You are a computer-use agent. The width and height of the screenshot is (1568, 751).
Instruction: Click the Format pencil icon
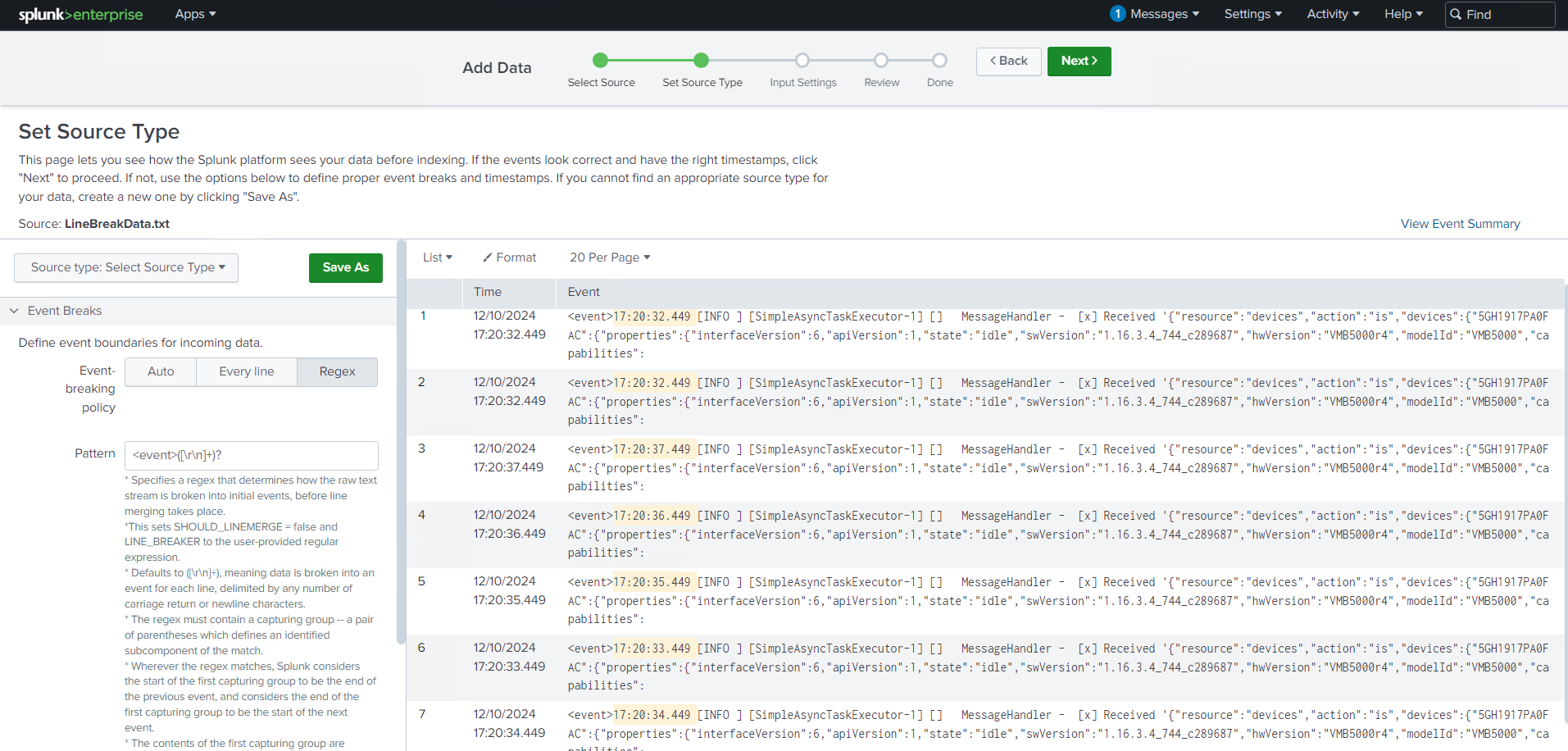[x=487, y=257]
